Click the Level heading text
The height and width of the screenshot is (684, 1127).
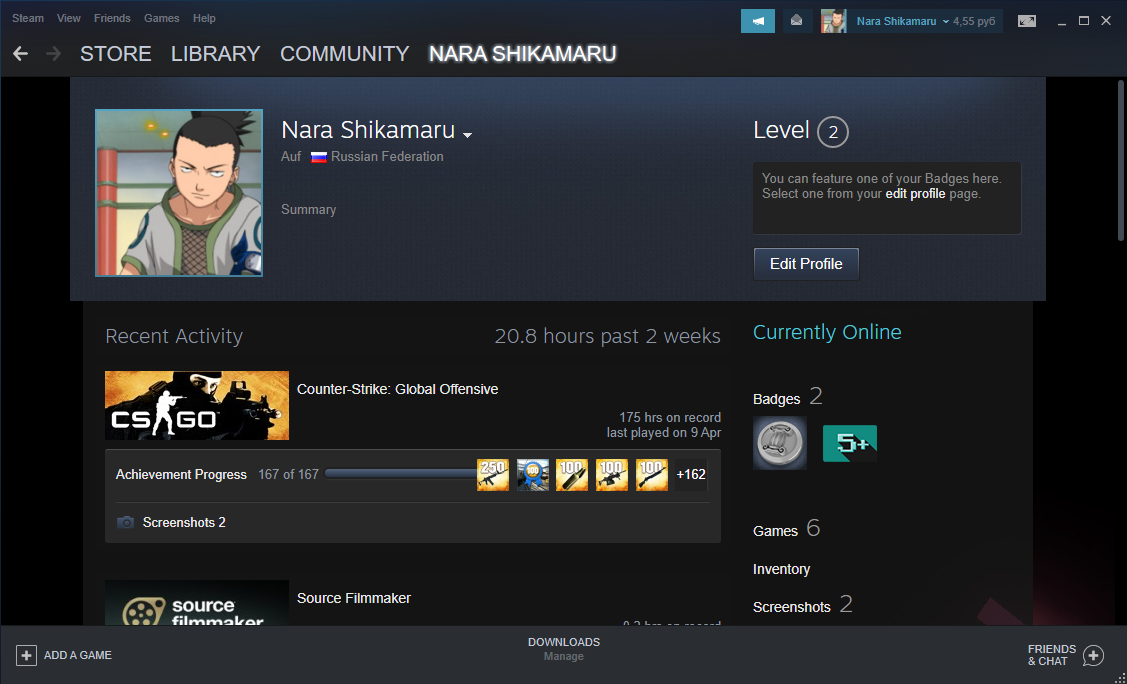click(x=781, y=130)
